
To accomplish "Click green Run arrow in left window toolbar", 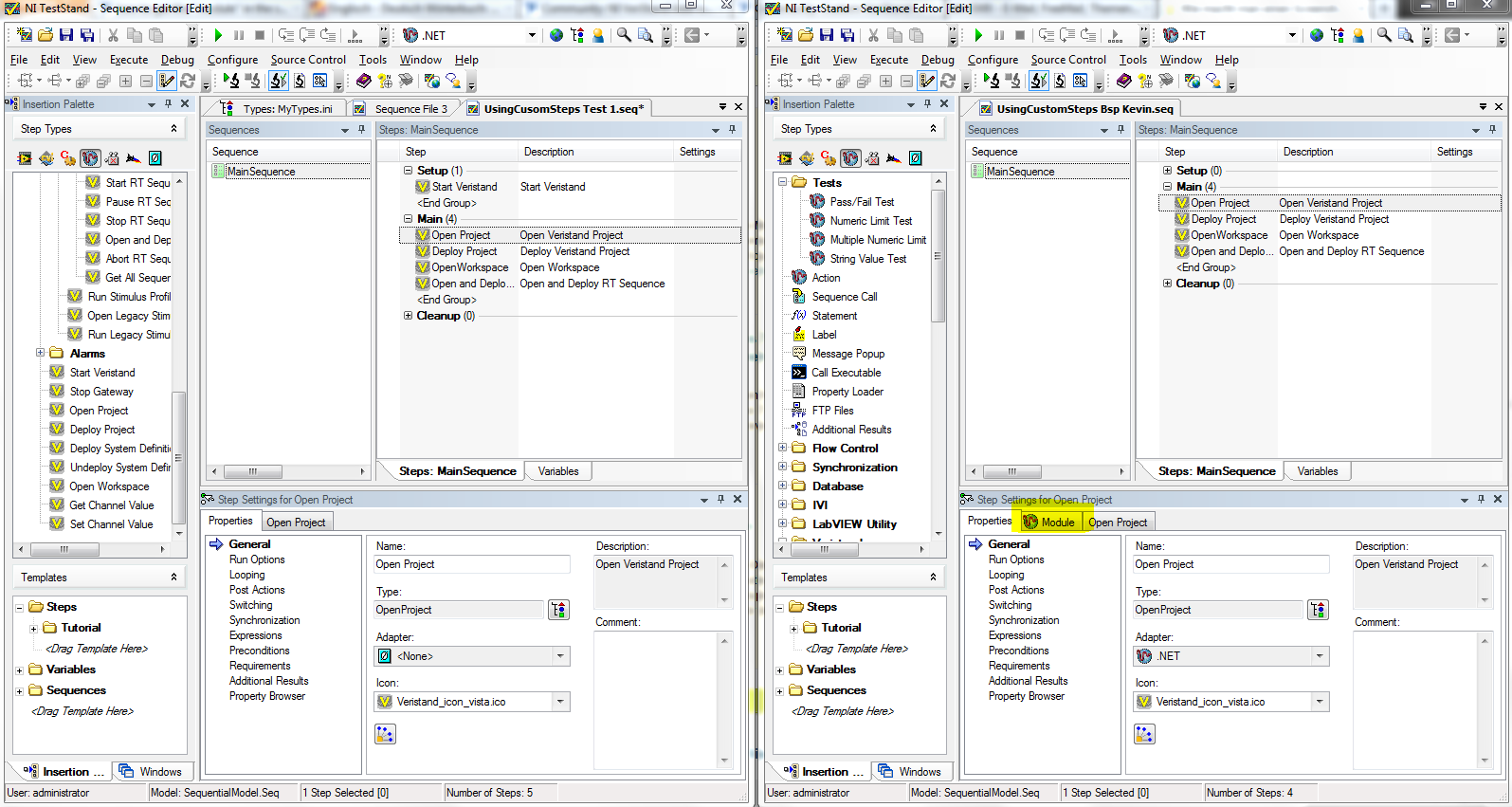I will (218, 35).
